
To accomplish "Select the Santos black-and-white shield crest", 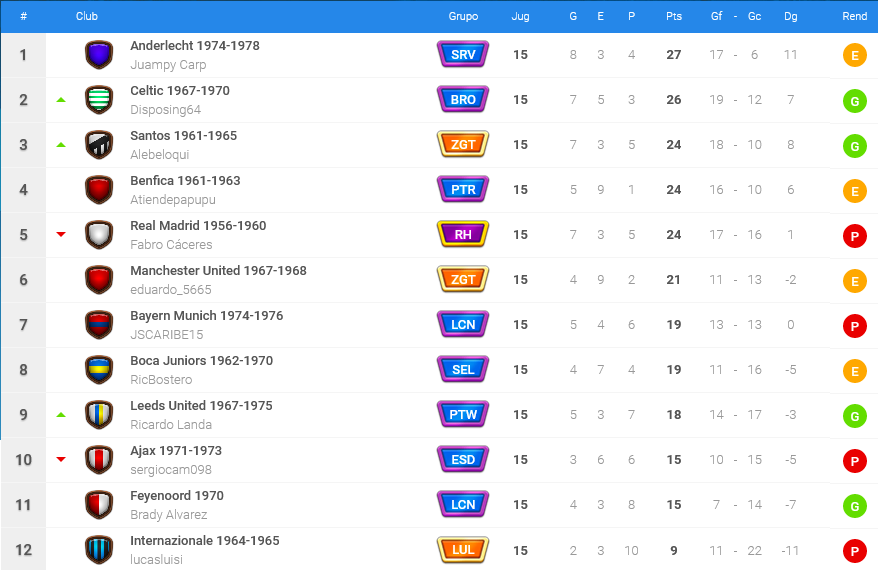I will (99, 144).
